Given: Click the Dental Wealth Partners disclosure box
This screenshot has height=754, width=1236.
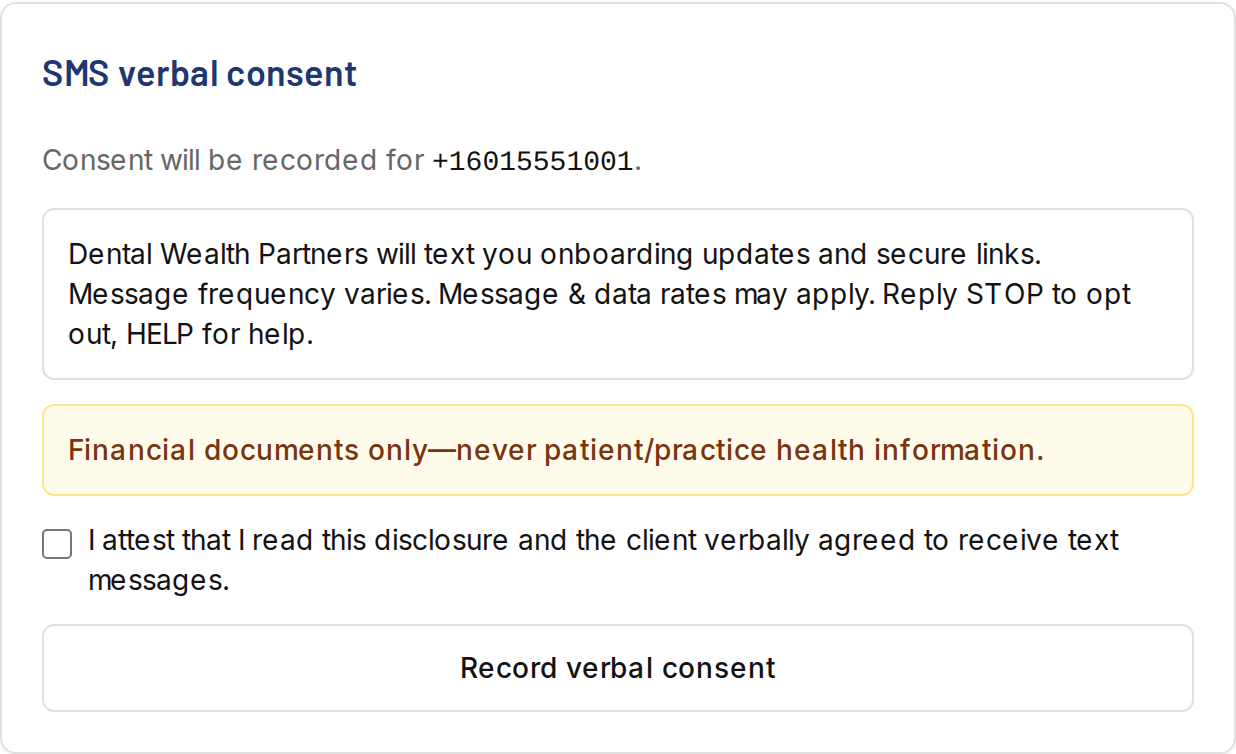Looking at the screenshot, I should point(618,294).
